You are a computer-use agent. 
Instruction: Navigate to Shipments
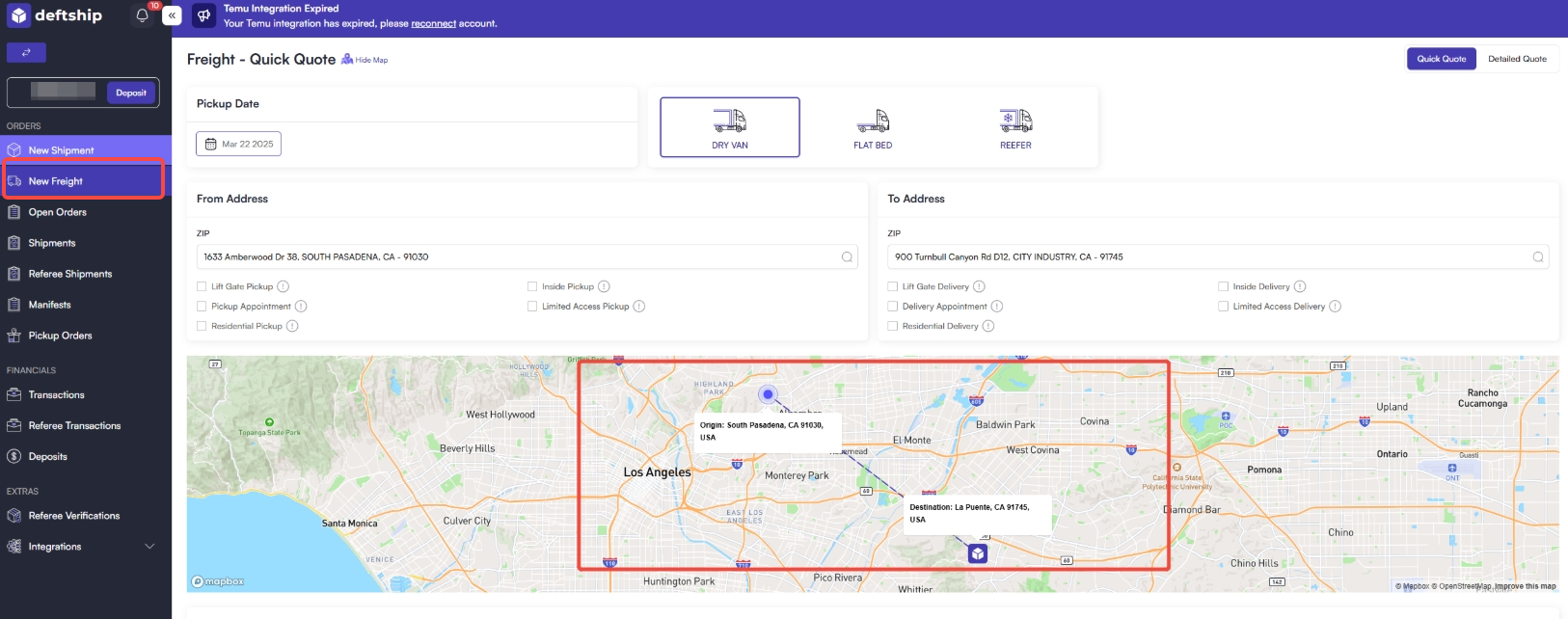pos(86,243)
